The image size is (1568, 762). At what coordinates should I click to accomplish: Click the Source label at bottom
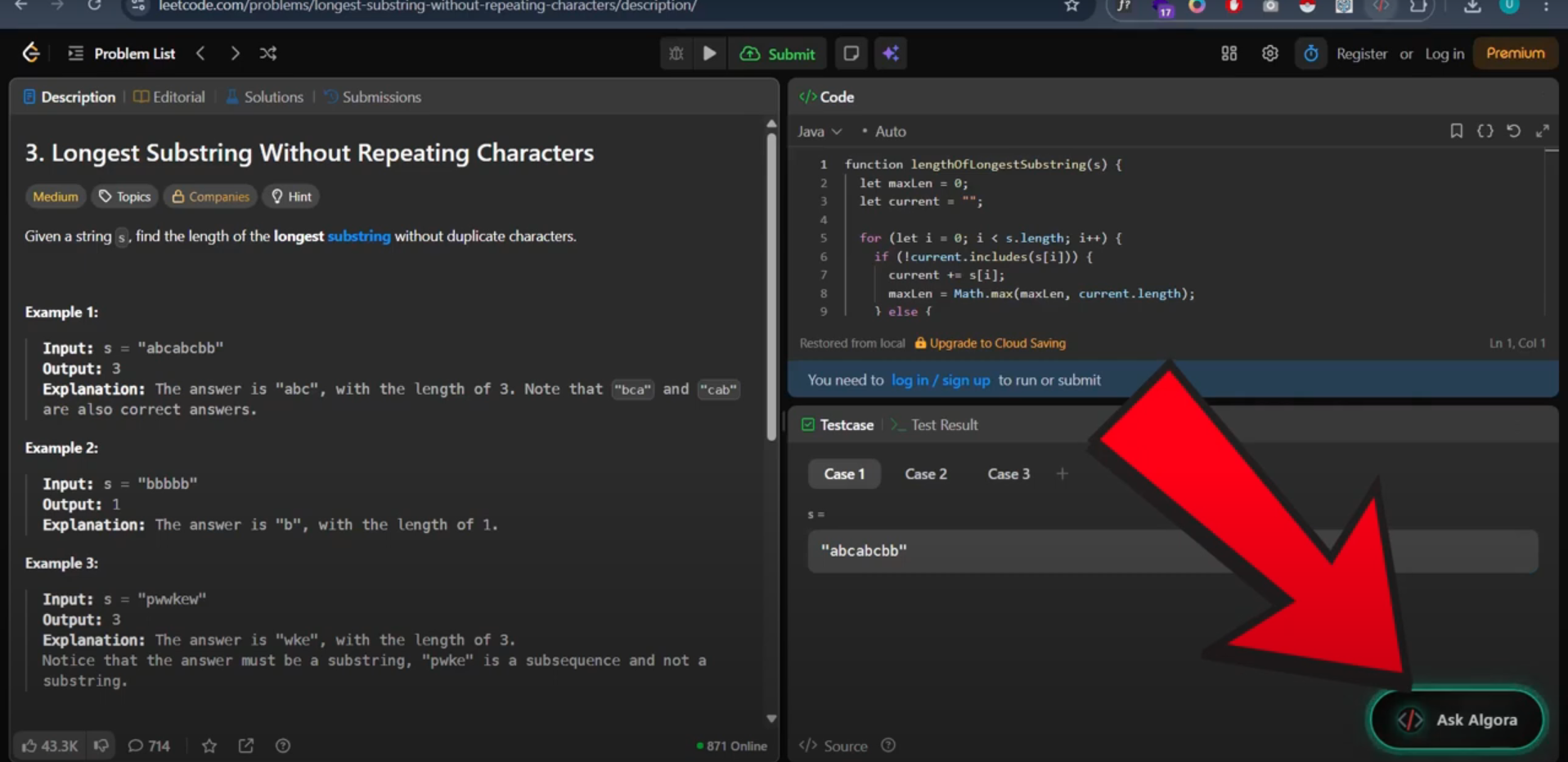pyautogui.click(x=833, y=746)
